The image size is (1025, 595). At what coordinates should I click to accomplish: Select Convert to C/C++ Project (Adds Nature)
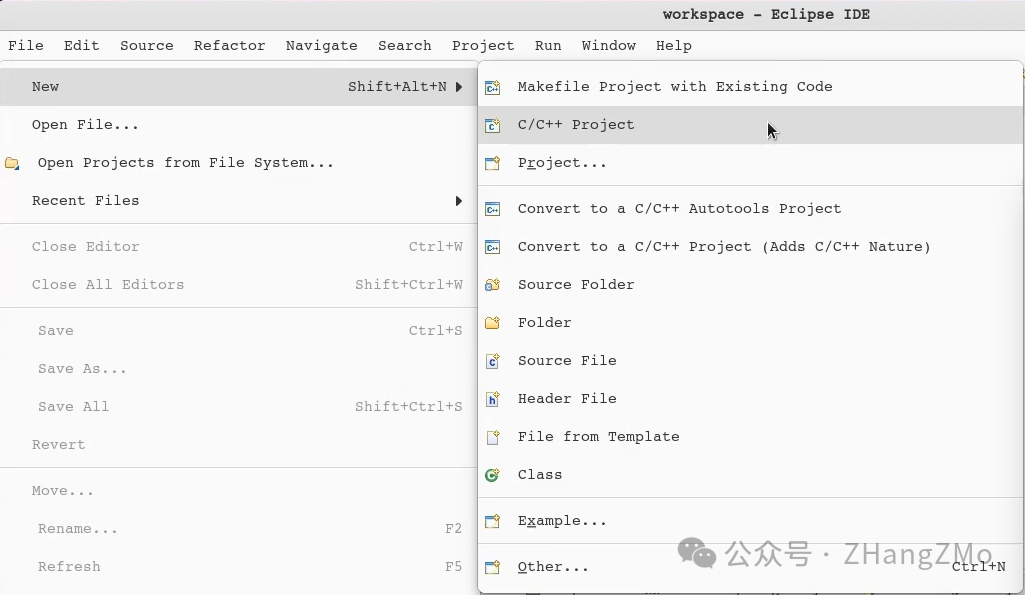[x=750, y=247]
